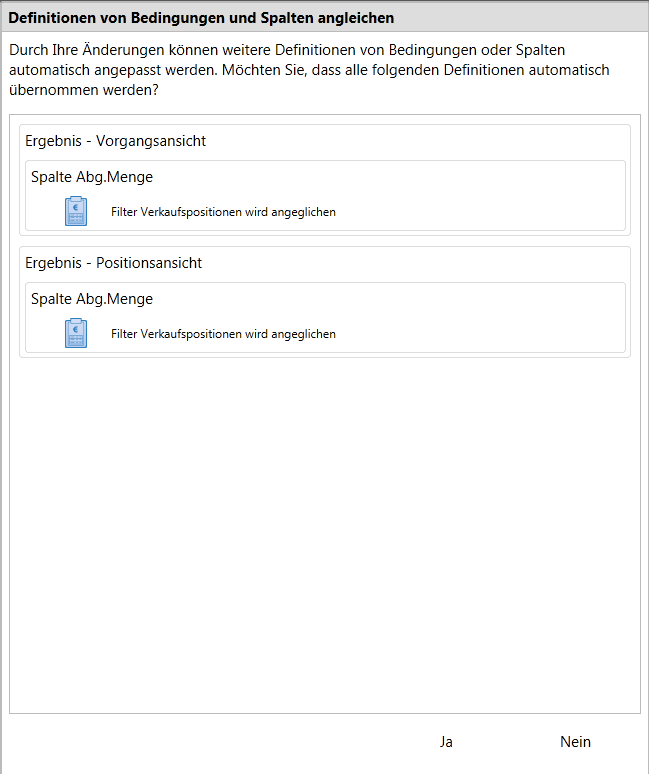649x774 pixels.
Task: Click the dialog title 'Definitionen von Bedingungen und Spalten angleichen'
Action: pyautogui.click(x=201, y=17)
